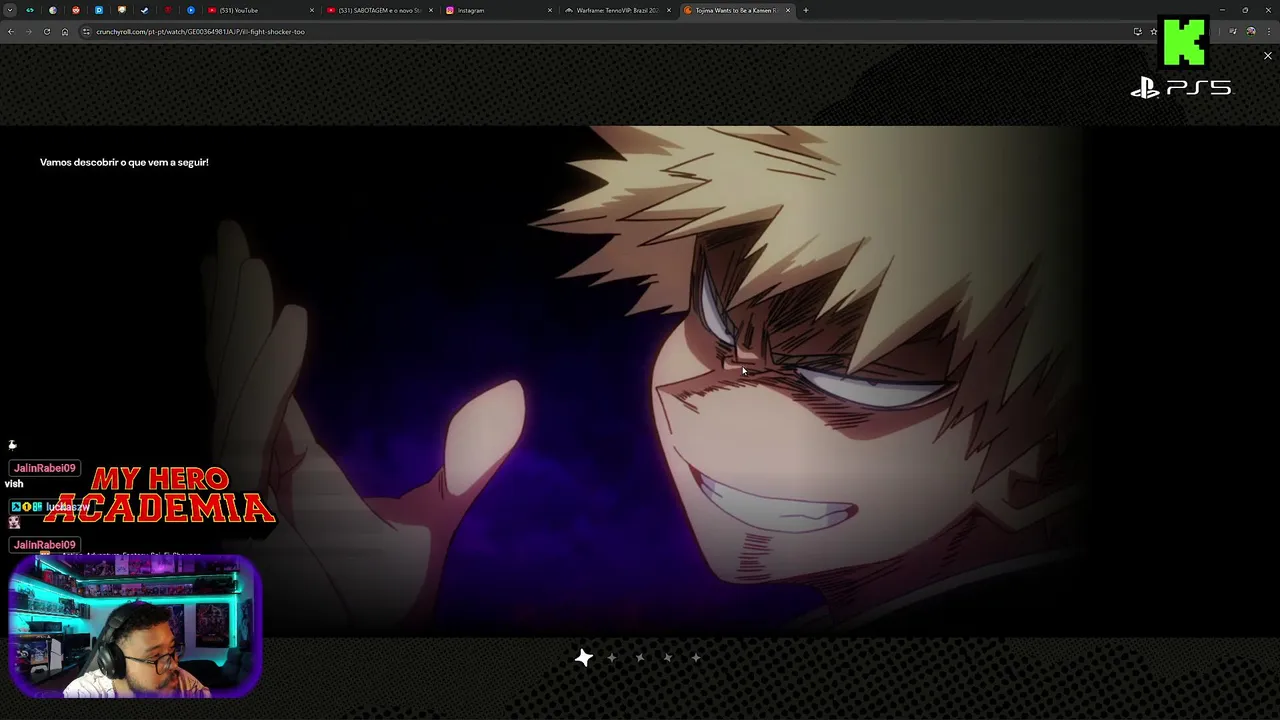Open the pinned tab with orange-white icon
The width and height of the screenshot is (1280, 720).
(121, 10)
